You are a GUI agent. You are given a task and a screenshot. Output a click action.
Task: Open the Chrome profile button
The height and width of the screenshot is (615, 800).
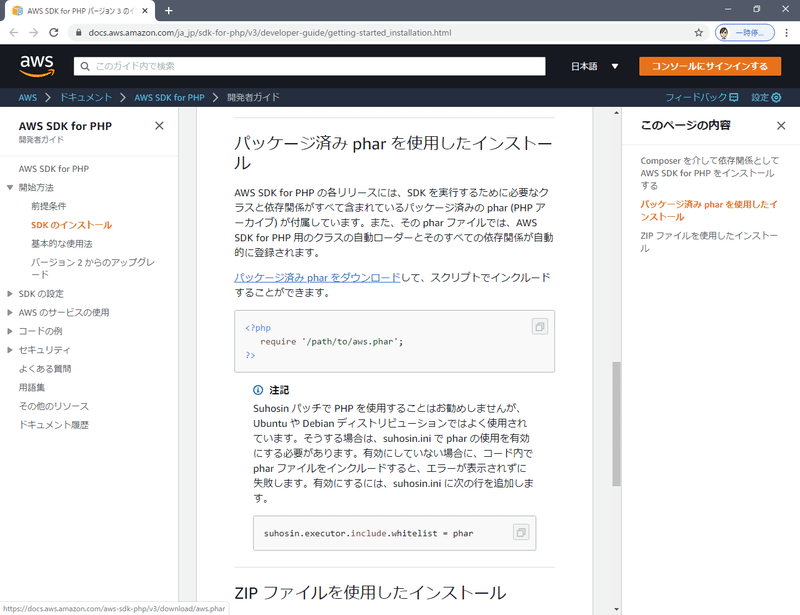pyautogui.click(x=744, y=33)
